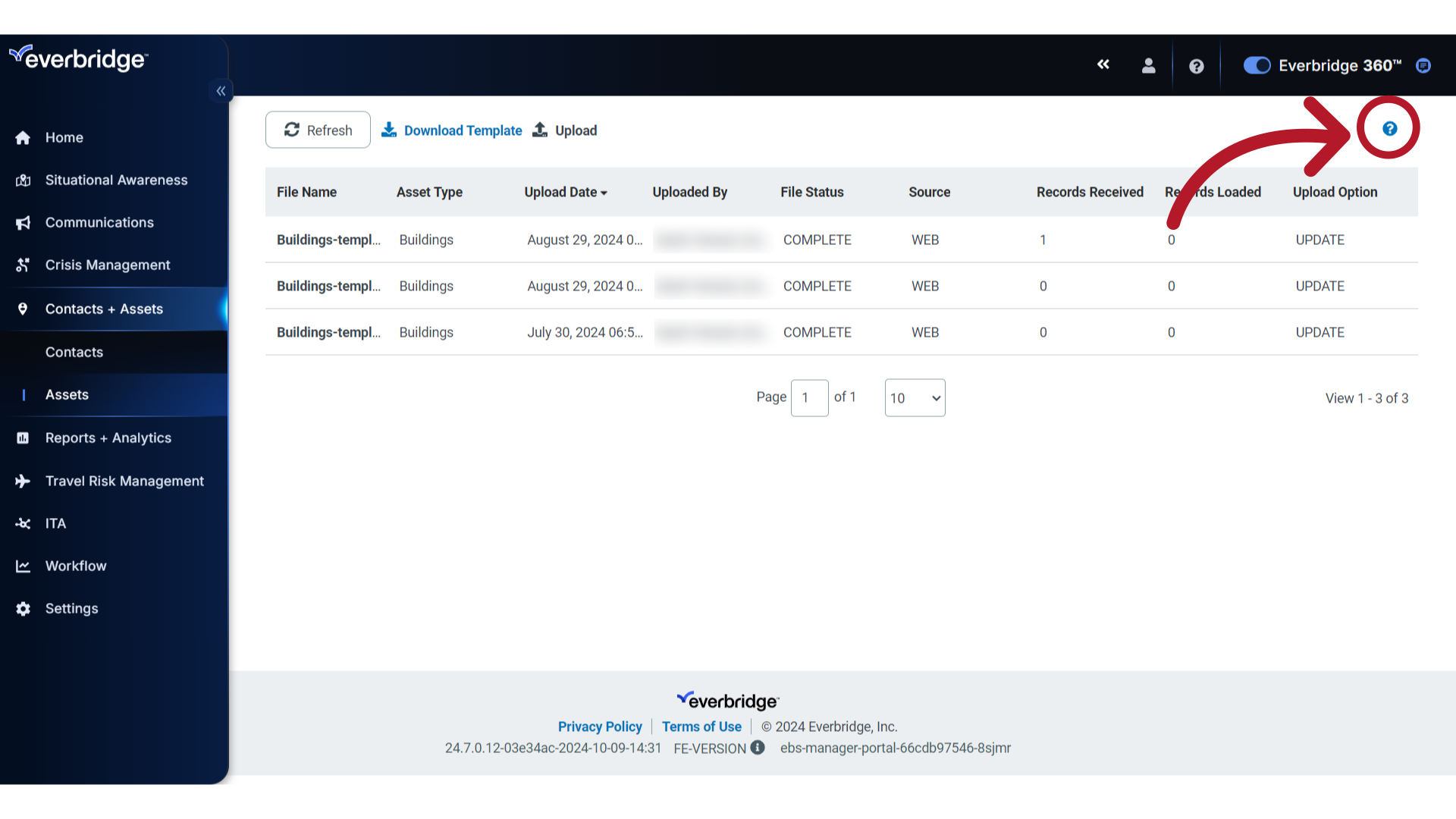Screen dimensions: 1456x819
Task: Open Crisis Management menu
Action: (108, 265)
